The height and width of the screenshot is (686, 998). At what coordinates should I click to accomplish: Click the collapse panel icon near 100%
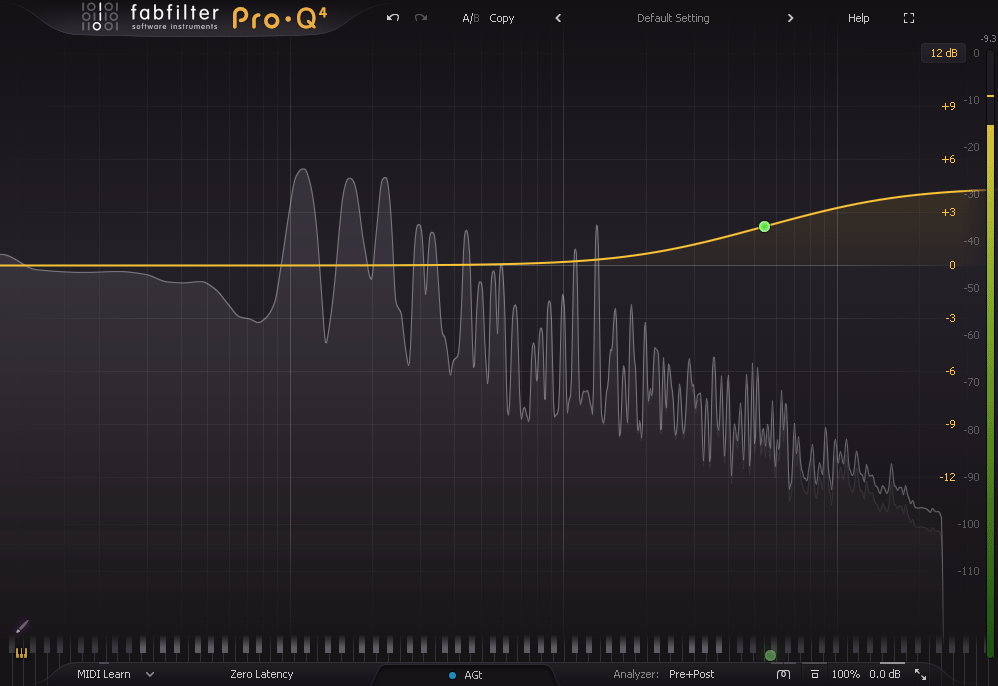[815, 674]
